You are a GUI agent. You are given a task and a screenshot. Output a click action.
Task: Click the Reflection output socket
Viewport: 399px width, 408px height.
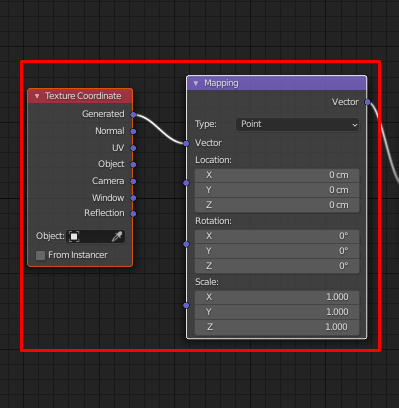[133, 214]
